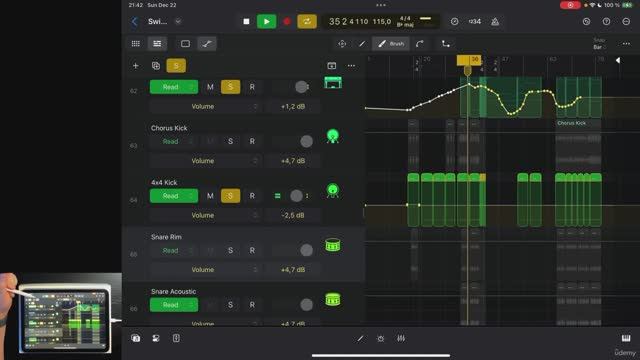Toggle the track headers list view button
The image size is (640, 360).
[x=157, y=44]
